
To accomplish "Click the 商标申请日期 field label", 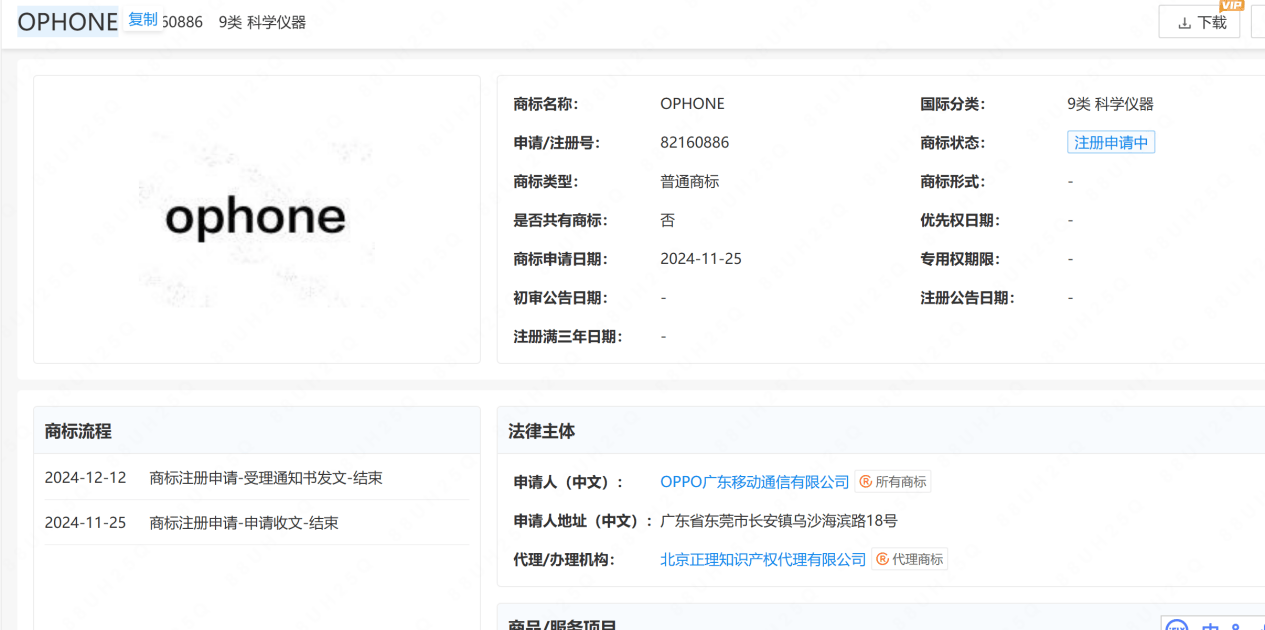I will tap(560, 259).
